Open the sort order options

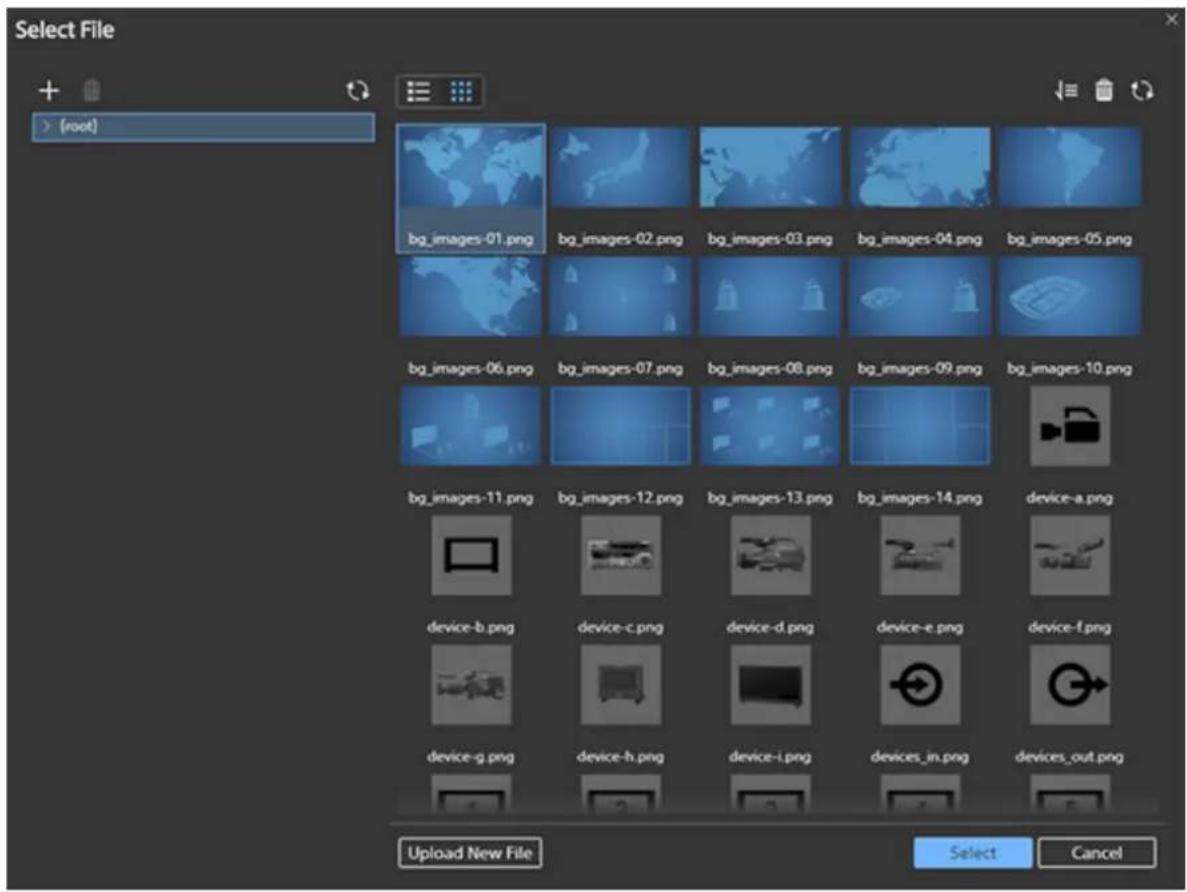(1066, 91)
